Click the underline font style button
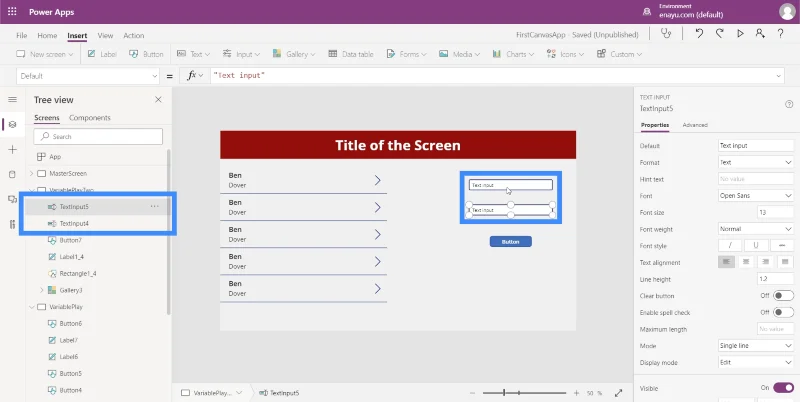The image size is (800, 402). [x=756, y=245]
